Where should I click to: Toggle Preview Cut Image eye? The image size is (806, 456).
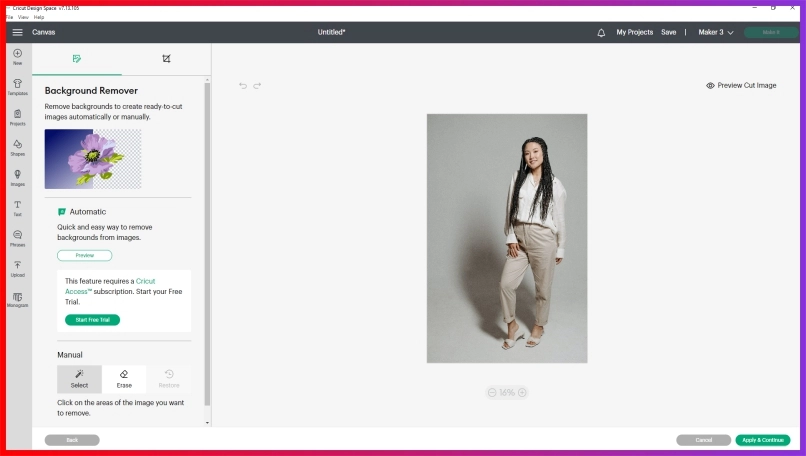[x=710, y=86]
